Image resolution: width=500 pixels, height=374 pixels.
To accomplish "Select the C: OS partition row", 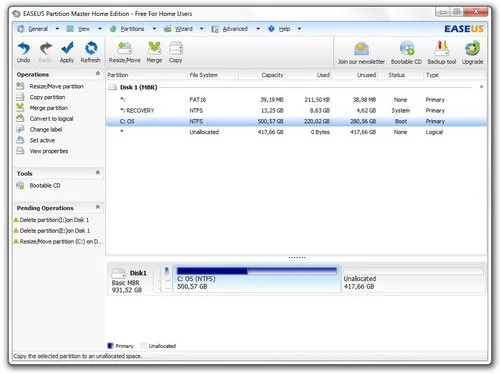I will click(296, 121).
